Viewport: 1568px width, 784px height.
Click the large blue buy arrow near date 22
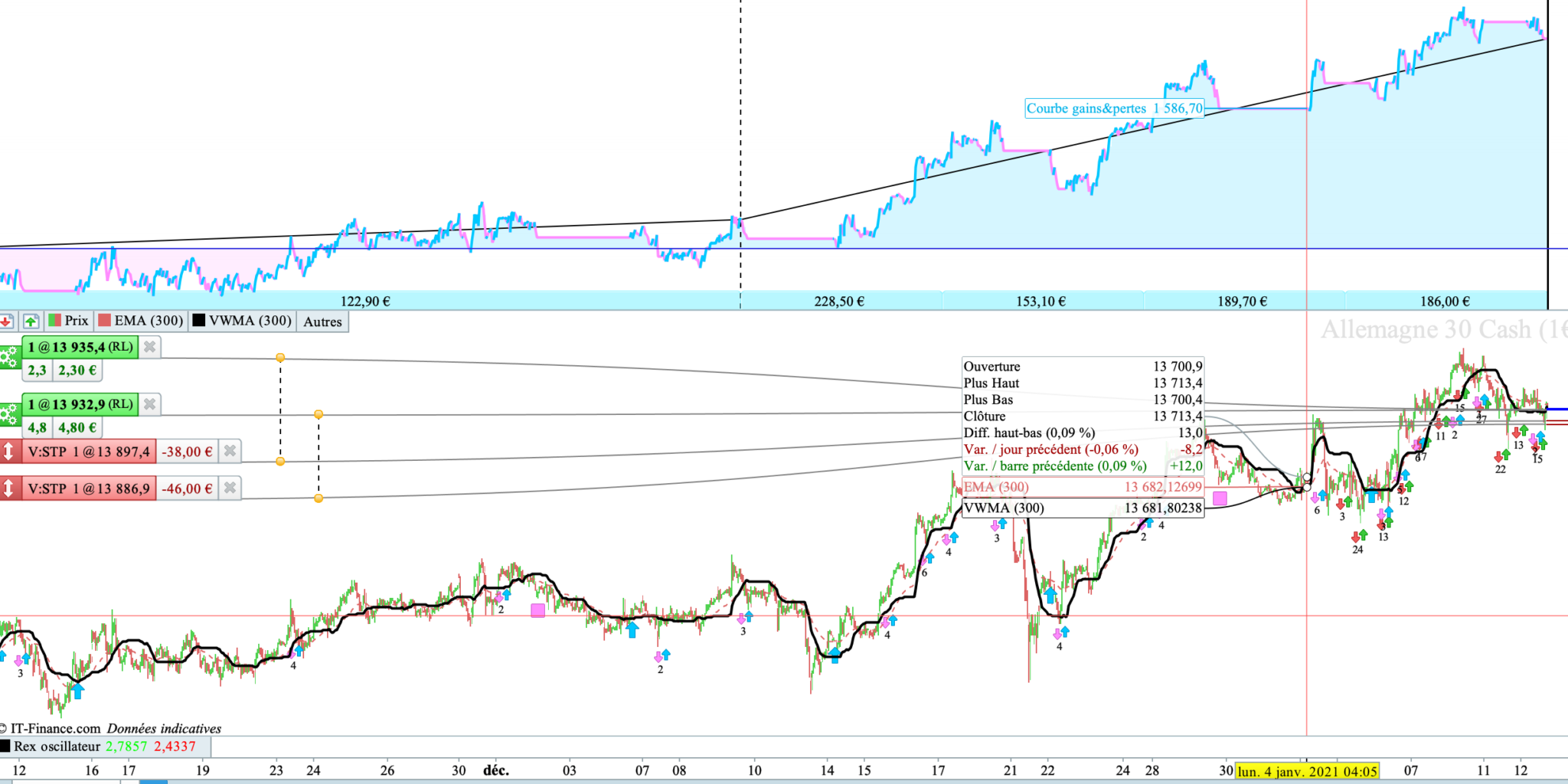[x=1050, y=595]
